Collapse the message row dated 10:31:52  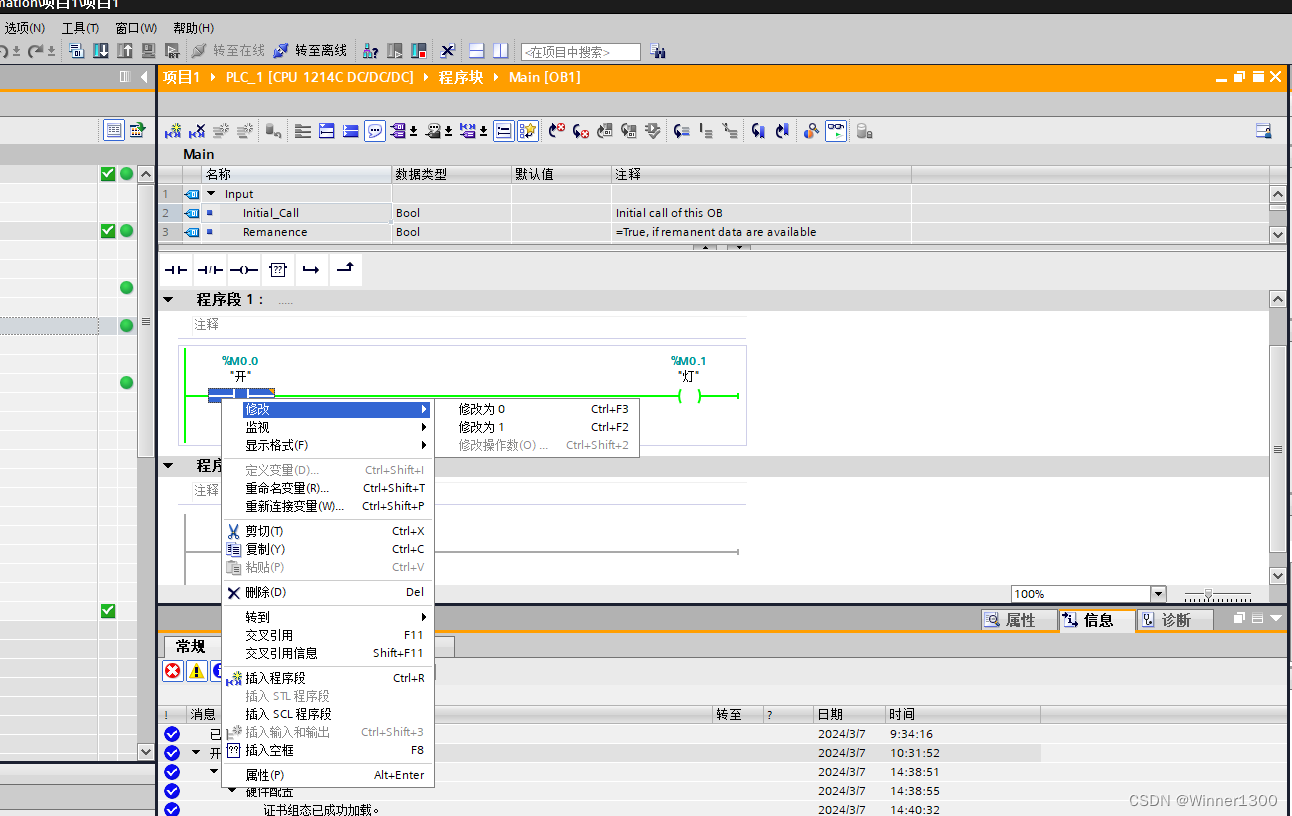(196, 753)
